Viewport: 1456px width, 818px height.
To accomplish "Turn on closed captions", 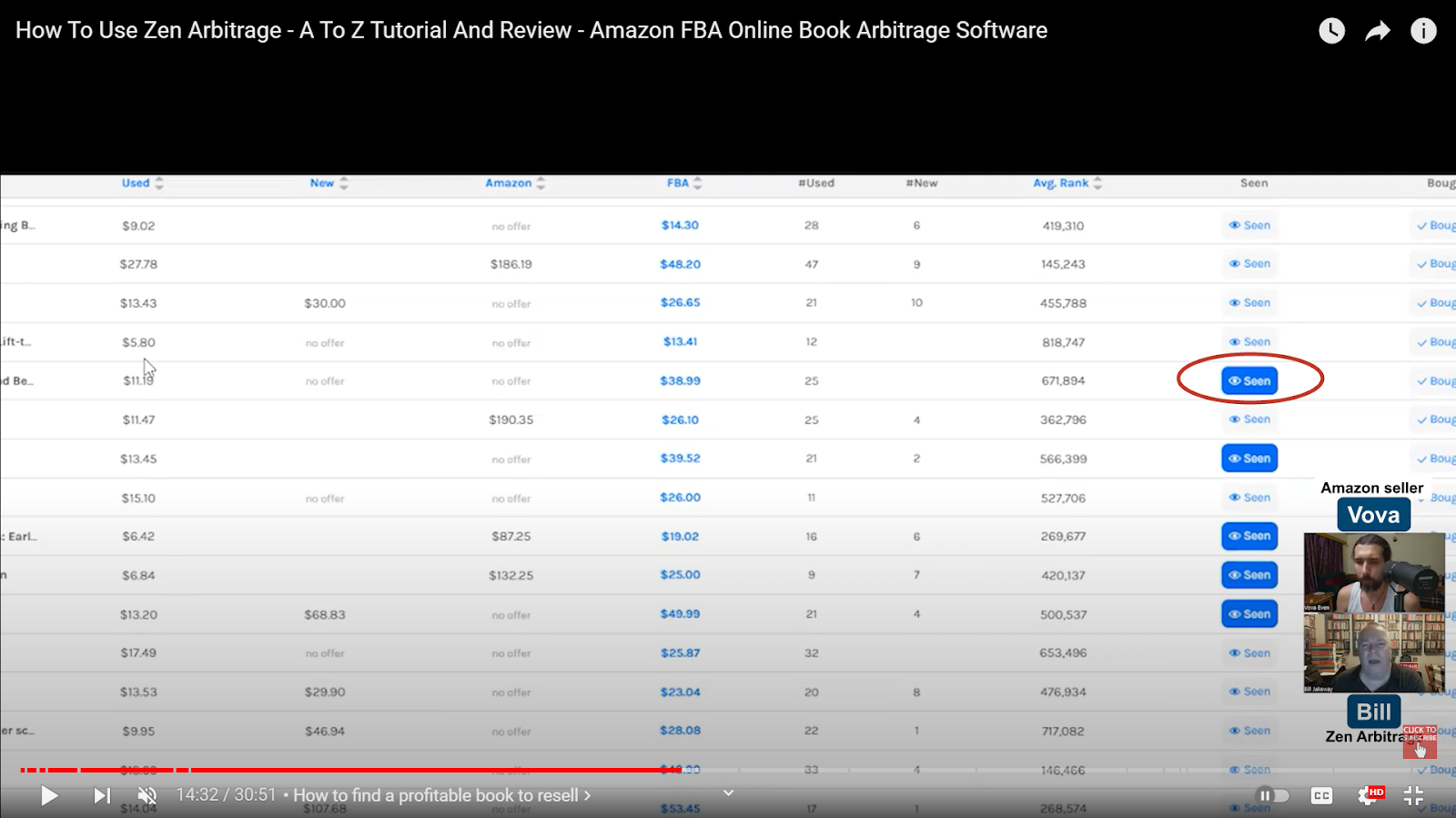I will 1321,796.
